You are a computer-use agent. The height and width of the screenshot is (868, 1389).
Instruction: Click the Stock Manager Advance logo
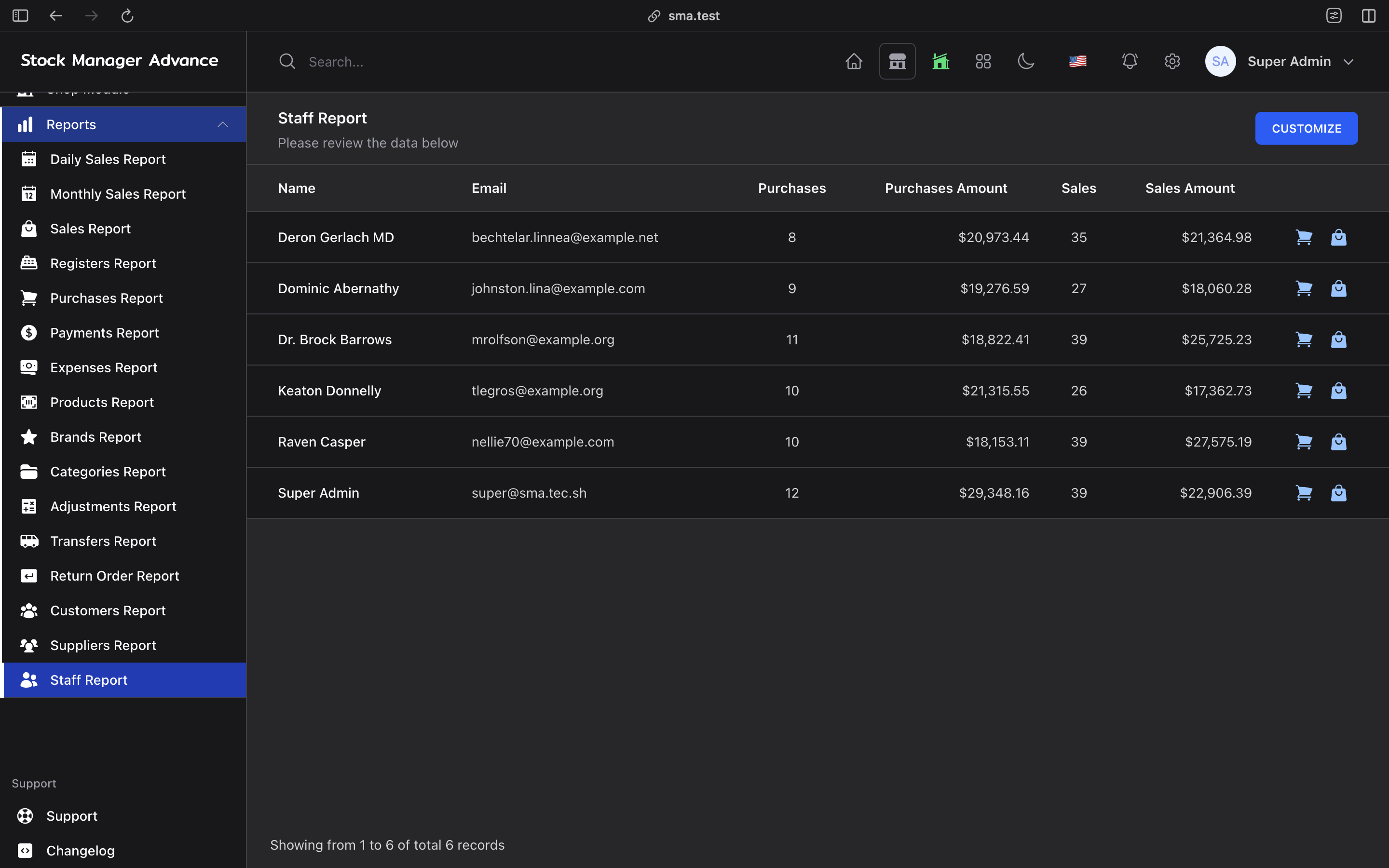tap(120, 60)
